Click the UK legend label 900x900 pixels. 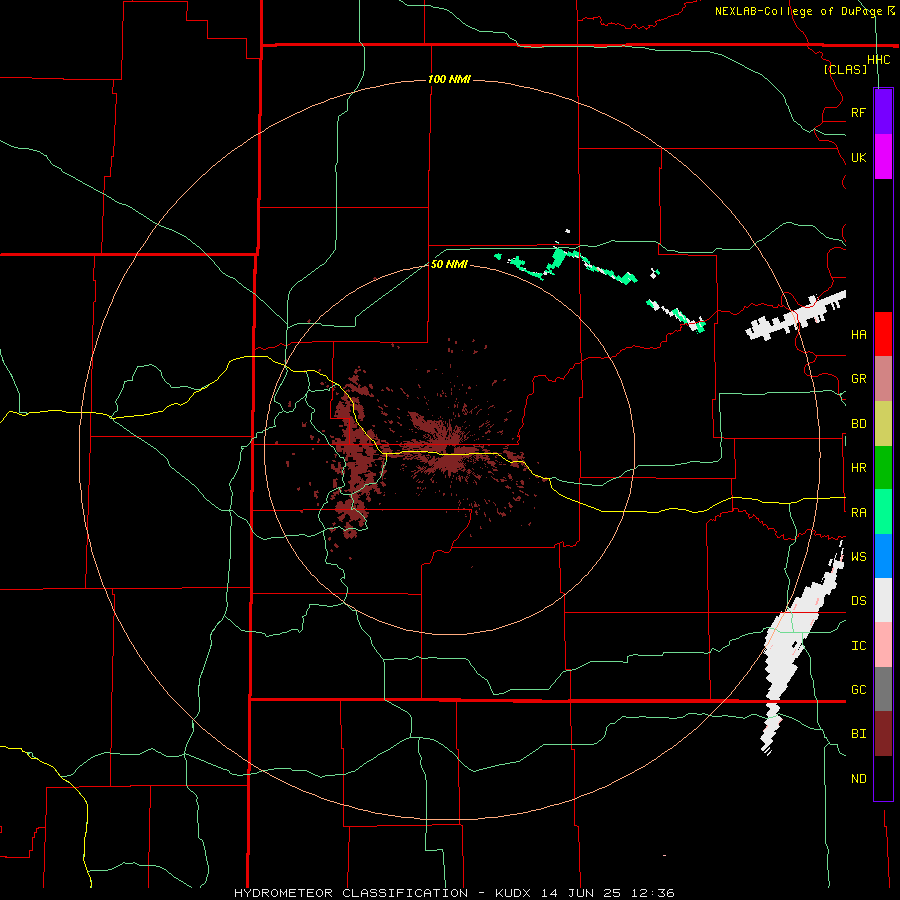click(858, 157)
